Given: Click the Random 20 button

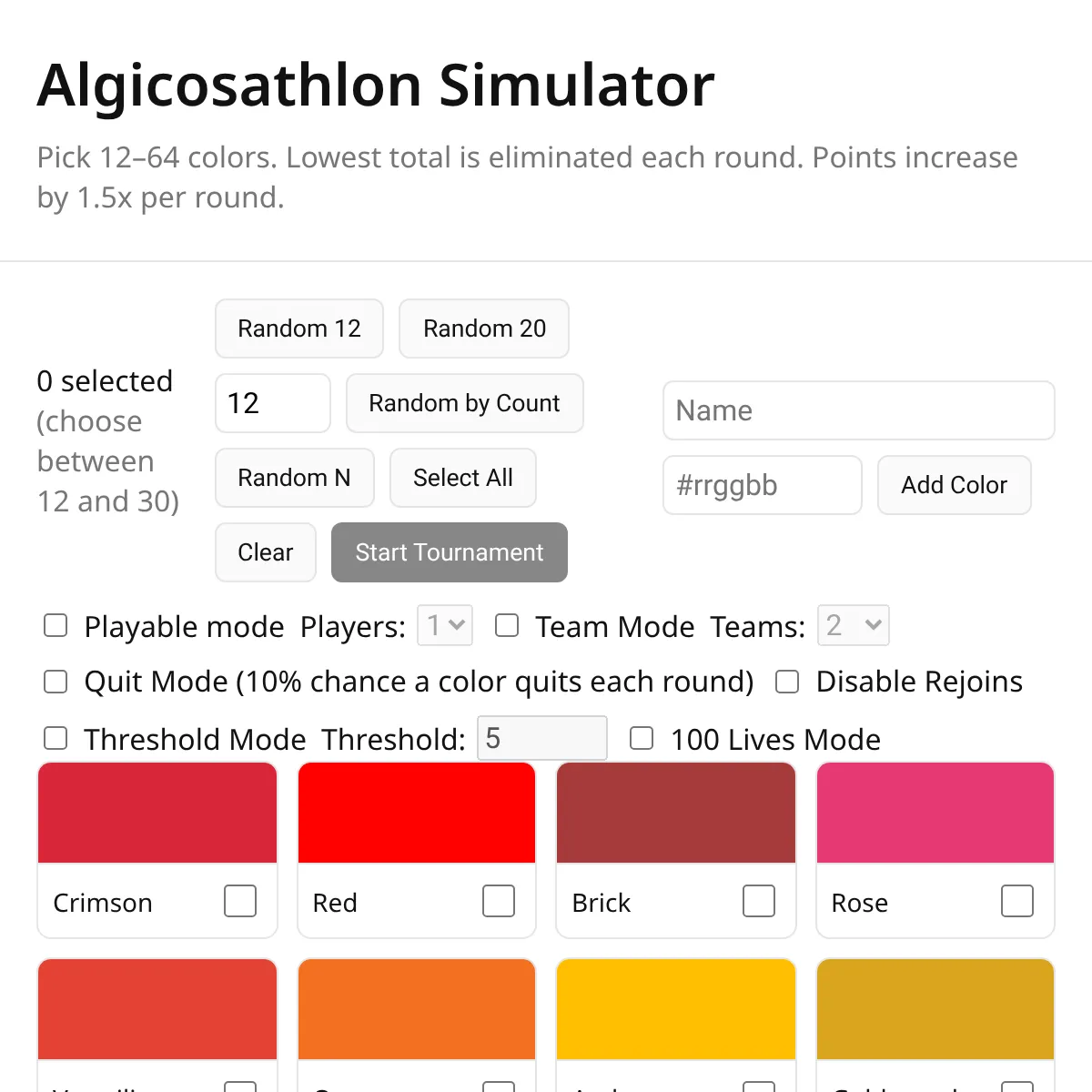Looking at the screenshot, I should pos(484,329).
